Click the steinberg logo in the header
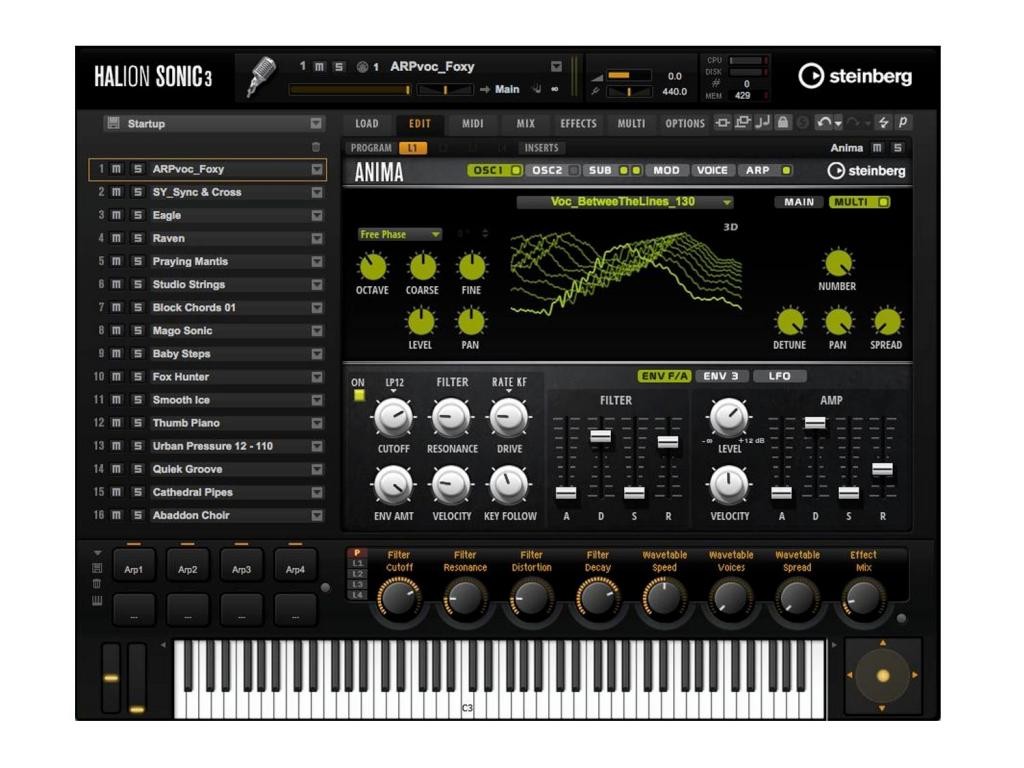Image resolution: width=1024 pixels, height=768 pixels. click(x=855, y=76)
